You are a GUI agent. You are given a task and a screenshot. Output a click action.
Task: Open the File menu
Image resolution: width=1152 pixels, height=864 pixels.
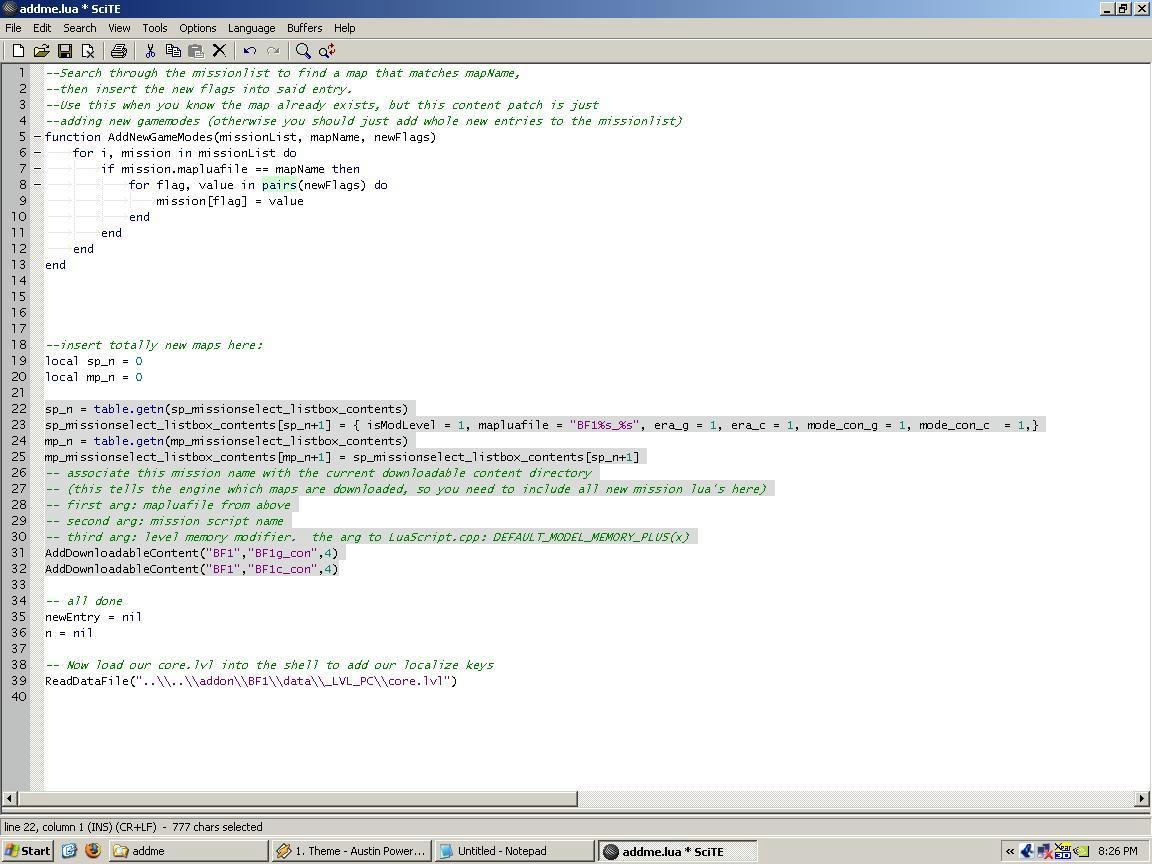(x=13, y=28)
